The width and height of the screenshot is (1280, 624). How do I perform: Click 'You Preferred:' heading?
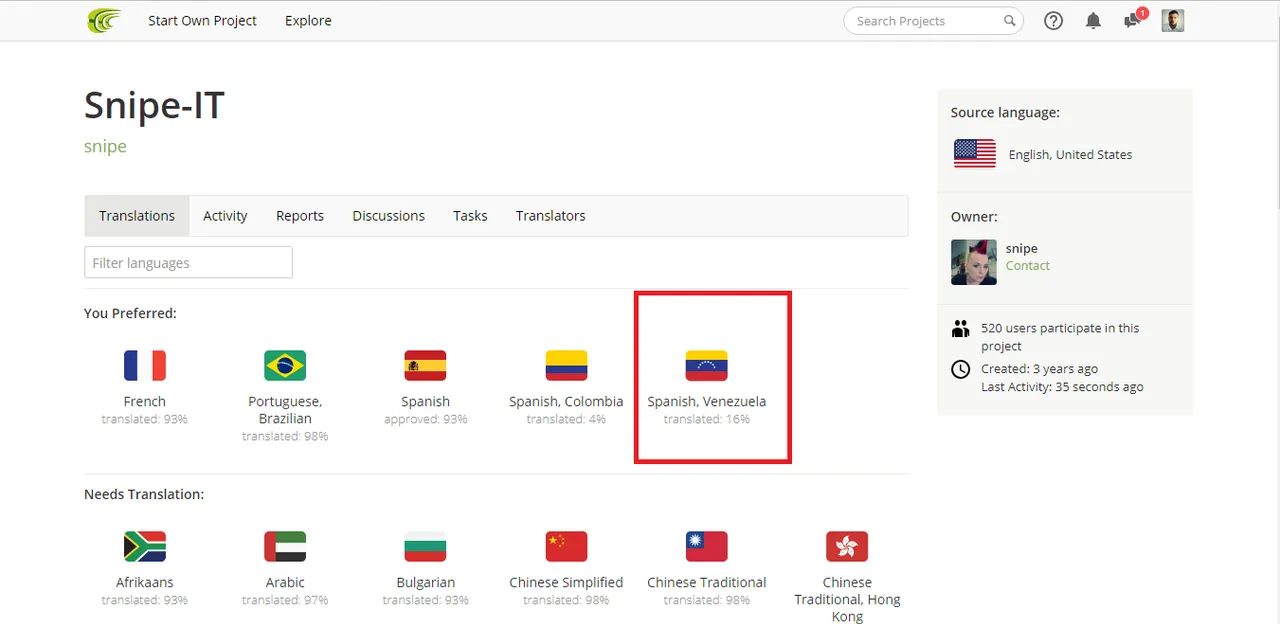pos(130,313)
